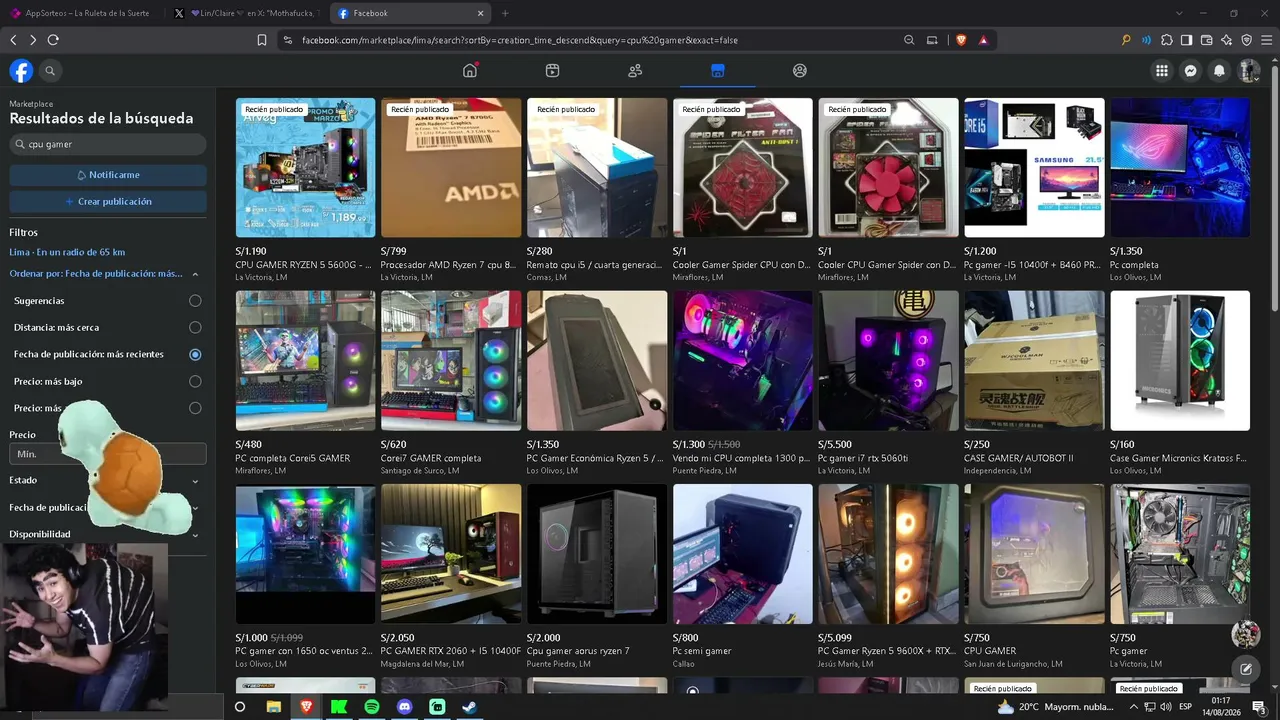
Task: Go back in the browser
Action: (13, 40)
